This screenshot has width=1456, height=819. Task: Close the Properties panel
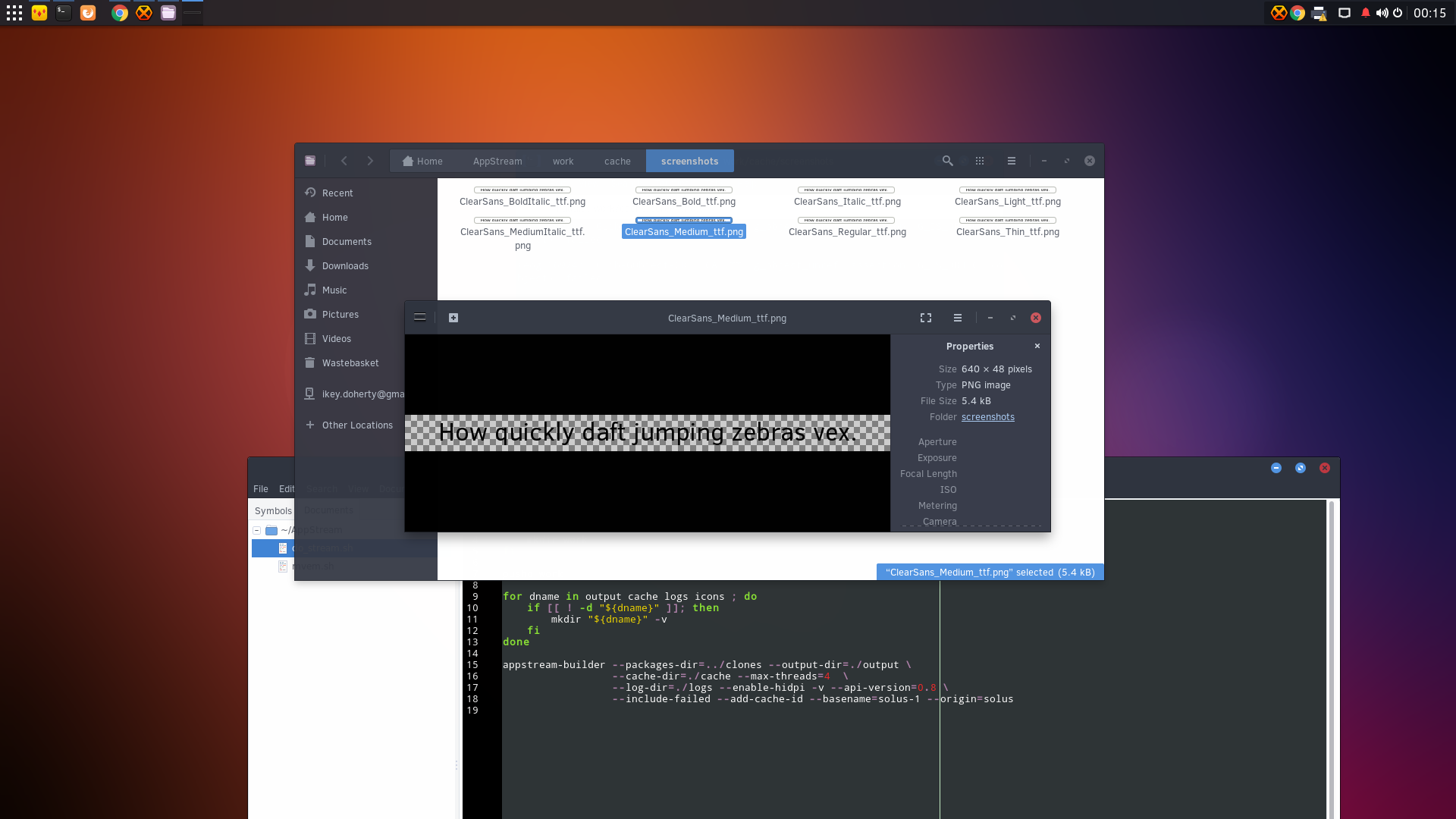(1037, 346)
